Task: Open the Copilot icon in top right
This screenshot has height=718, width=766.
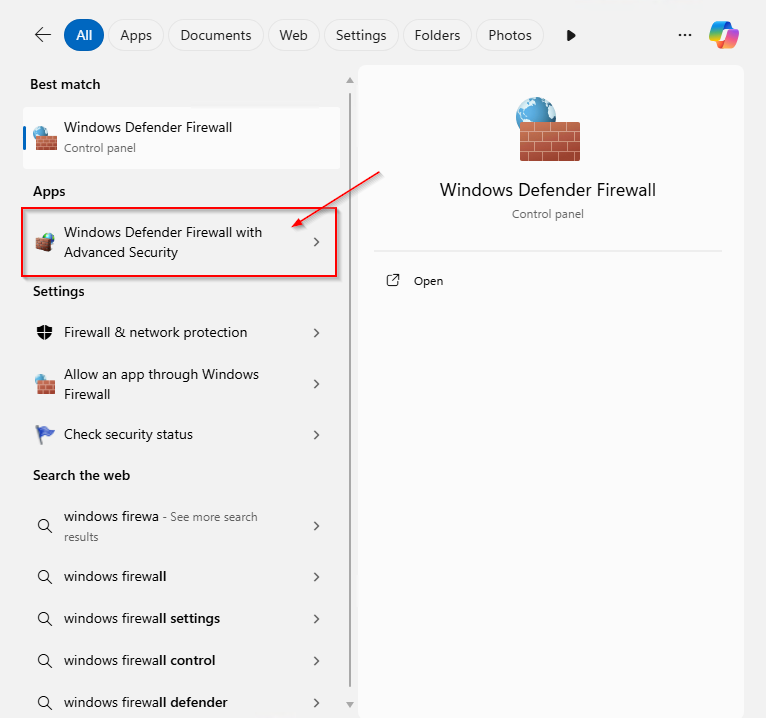Action: tap(724, 35)
